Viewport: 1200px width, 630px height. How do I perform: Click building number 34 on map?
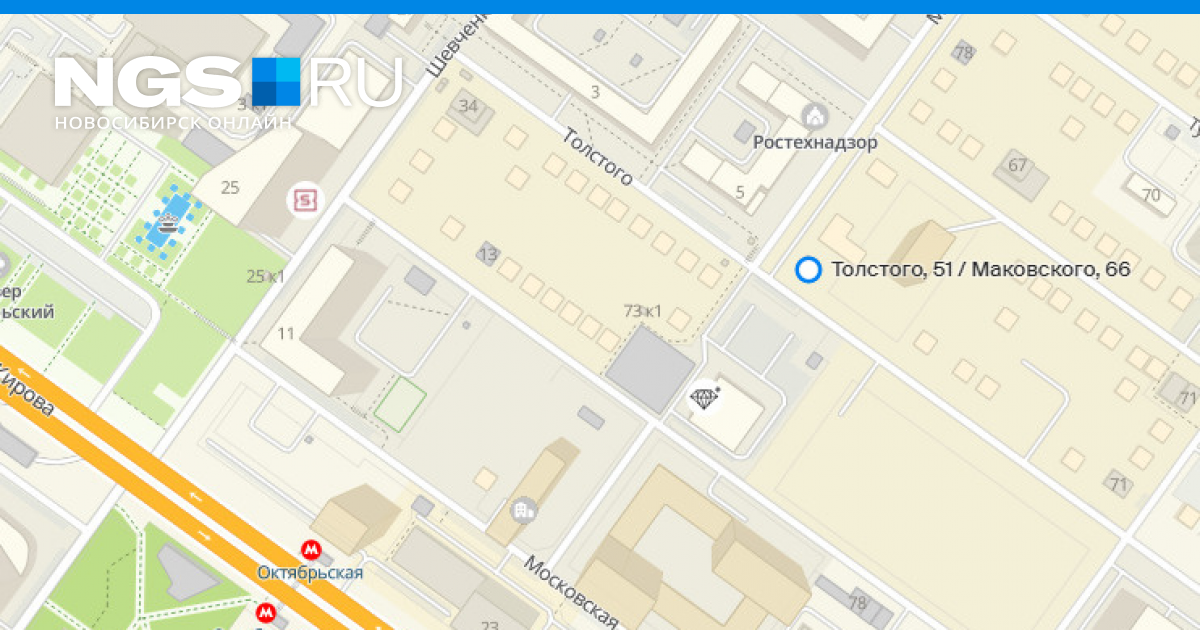[x=468, y=105]
